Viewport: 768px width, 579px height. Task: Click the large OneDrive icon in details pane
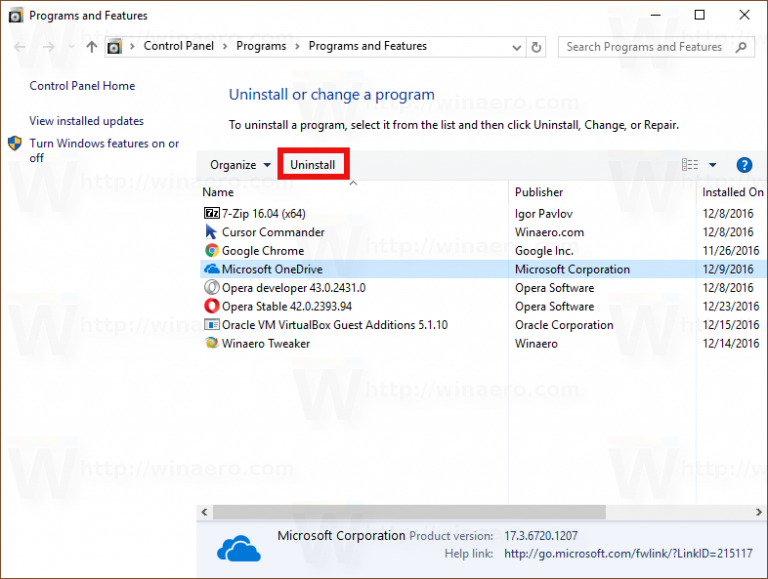[239, 549]
